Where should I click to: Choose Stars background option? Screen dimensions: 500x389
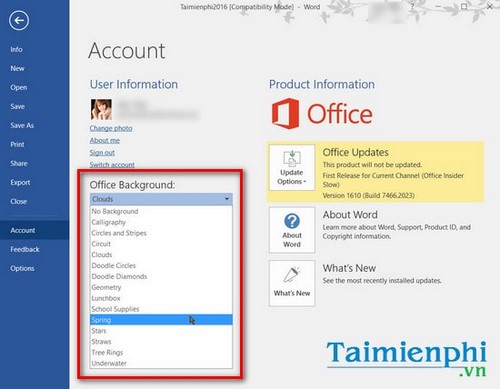(161, 331)
